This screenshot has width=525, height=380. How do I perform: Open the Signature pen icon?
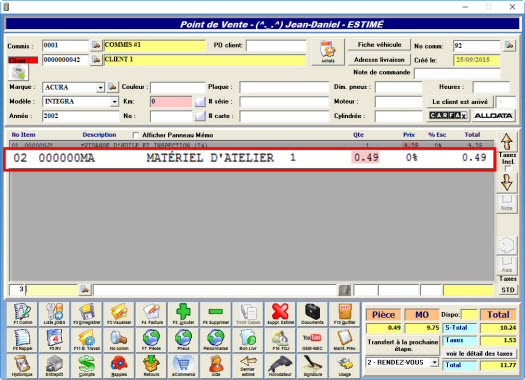pos(312,366)
